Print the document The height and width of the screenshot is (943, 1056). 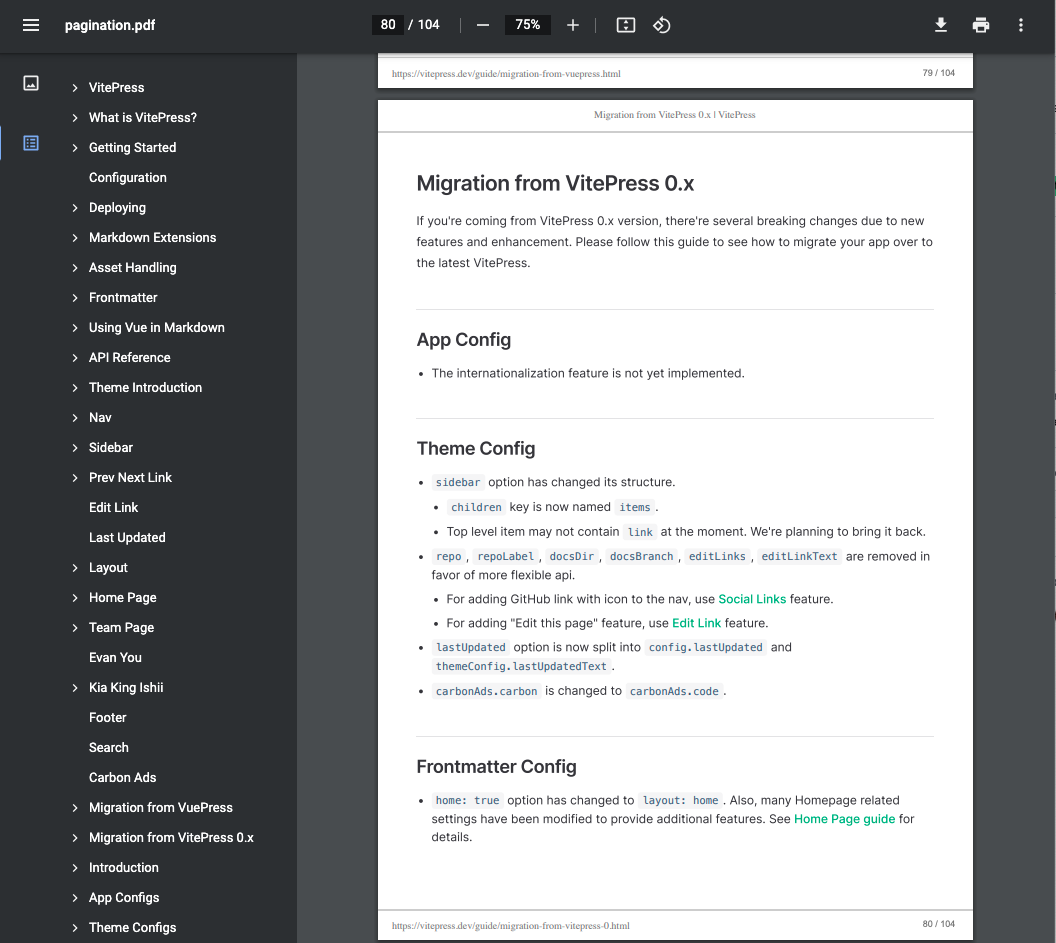[x=981, y=24]
